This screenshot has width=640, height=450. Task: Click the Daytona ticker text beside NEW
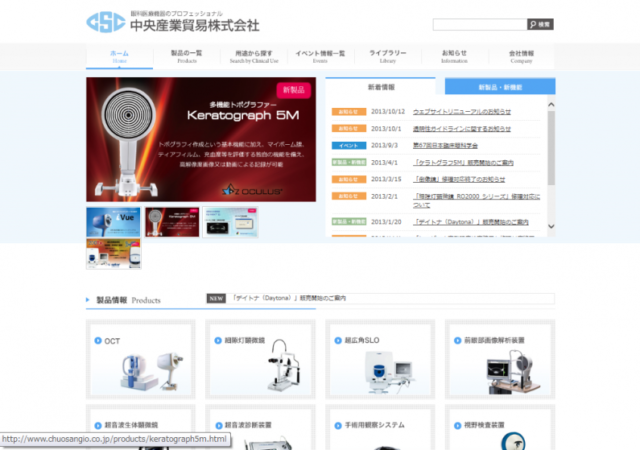coord(289,298)
